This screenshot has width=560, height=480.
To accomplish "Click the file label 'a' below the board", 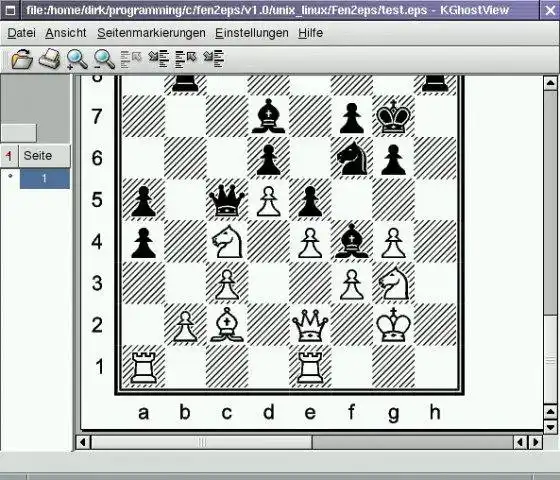I will tap(143, 413).
